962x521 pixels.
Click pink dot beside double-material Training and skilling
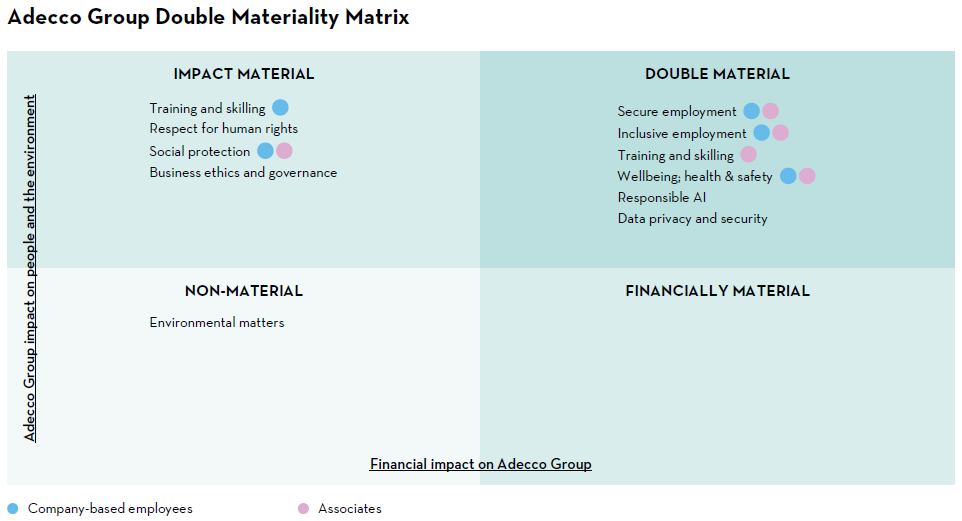tap(748, 155)
